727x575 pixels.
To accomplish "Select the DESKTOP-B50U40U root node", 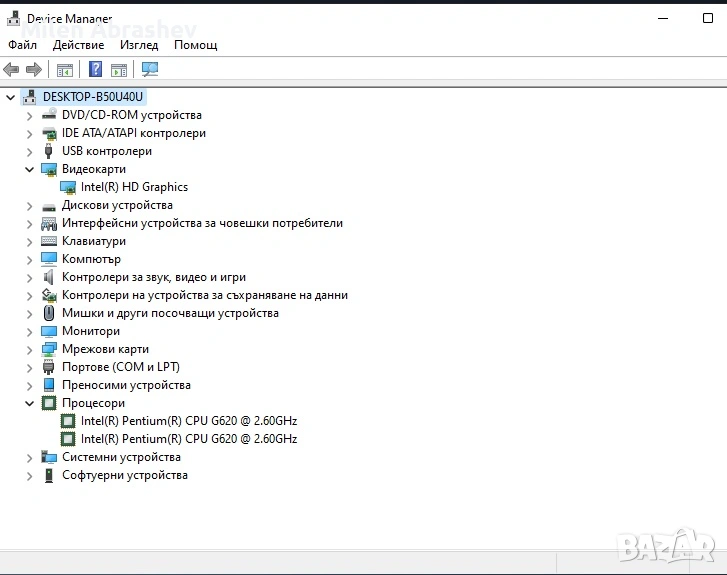I will point(93,97).
